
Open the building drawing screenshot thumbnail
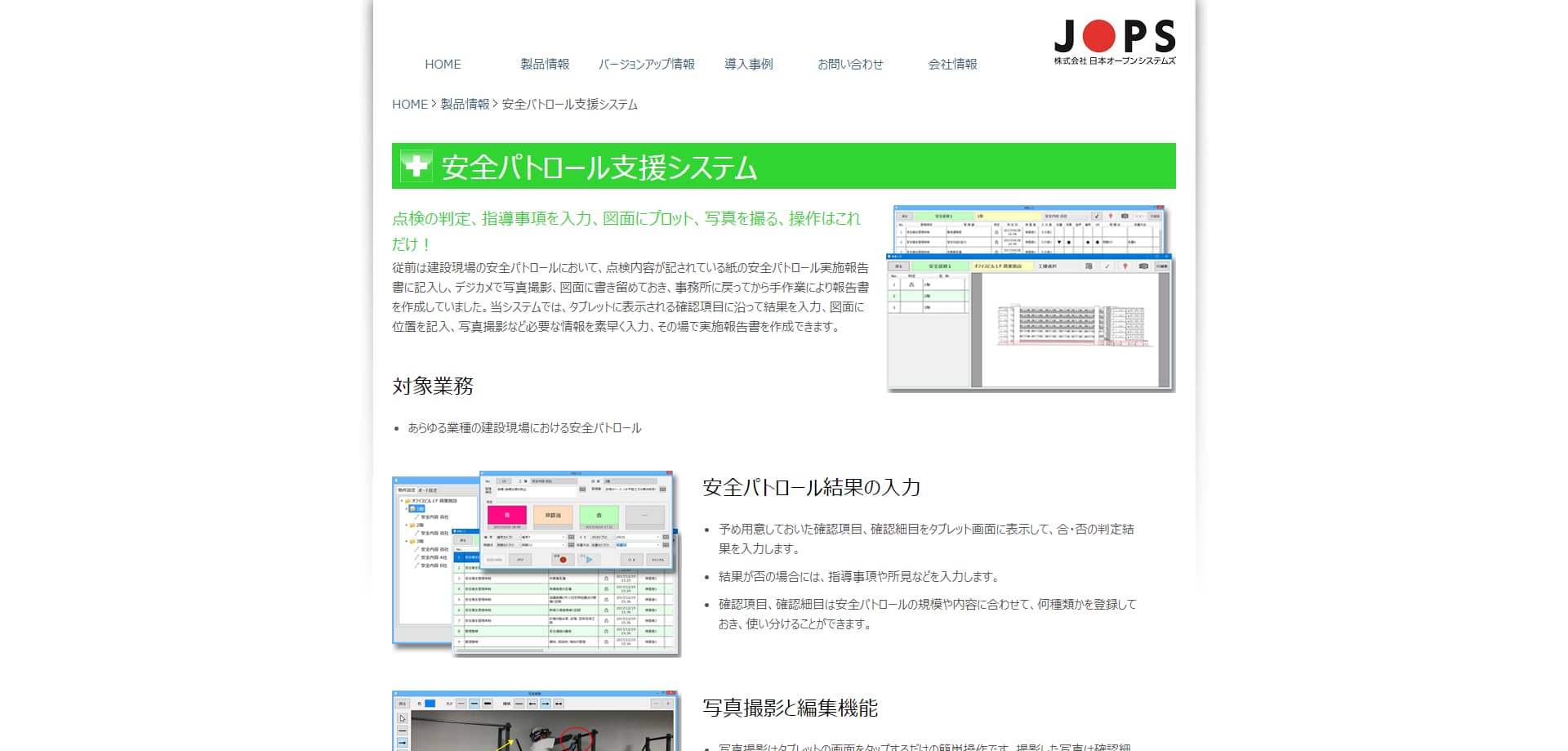(x=1031, y=298)
